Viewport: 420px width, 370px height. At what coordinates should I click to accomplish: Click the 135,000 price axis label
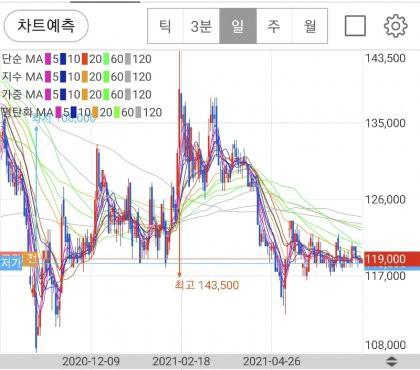385,123
